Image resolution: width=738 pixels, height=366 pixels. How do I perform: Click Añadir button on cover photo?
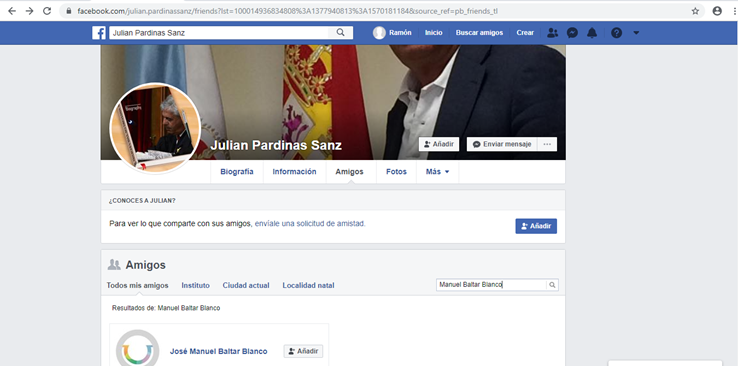439,144
